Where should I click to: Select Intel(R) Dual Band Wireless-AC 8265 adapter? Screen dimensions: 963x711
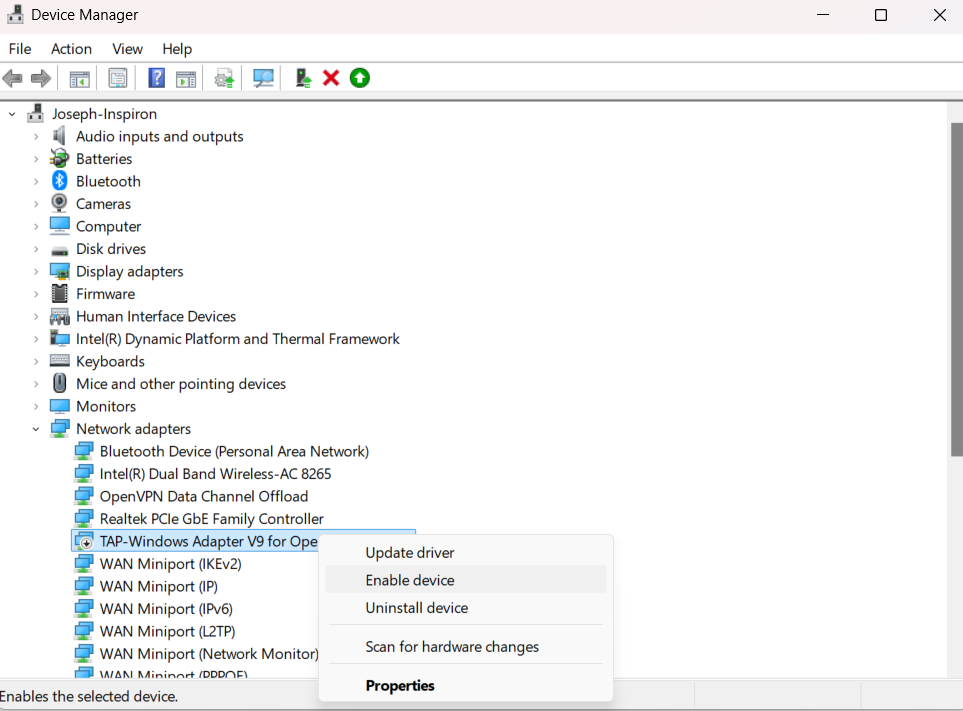point(215,474)
